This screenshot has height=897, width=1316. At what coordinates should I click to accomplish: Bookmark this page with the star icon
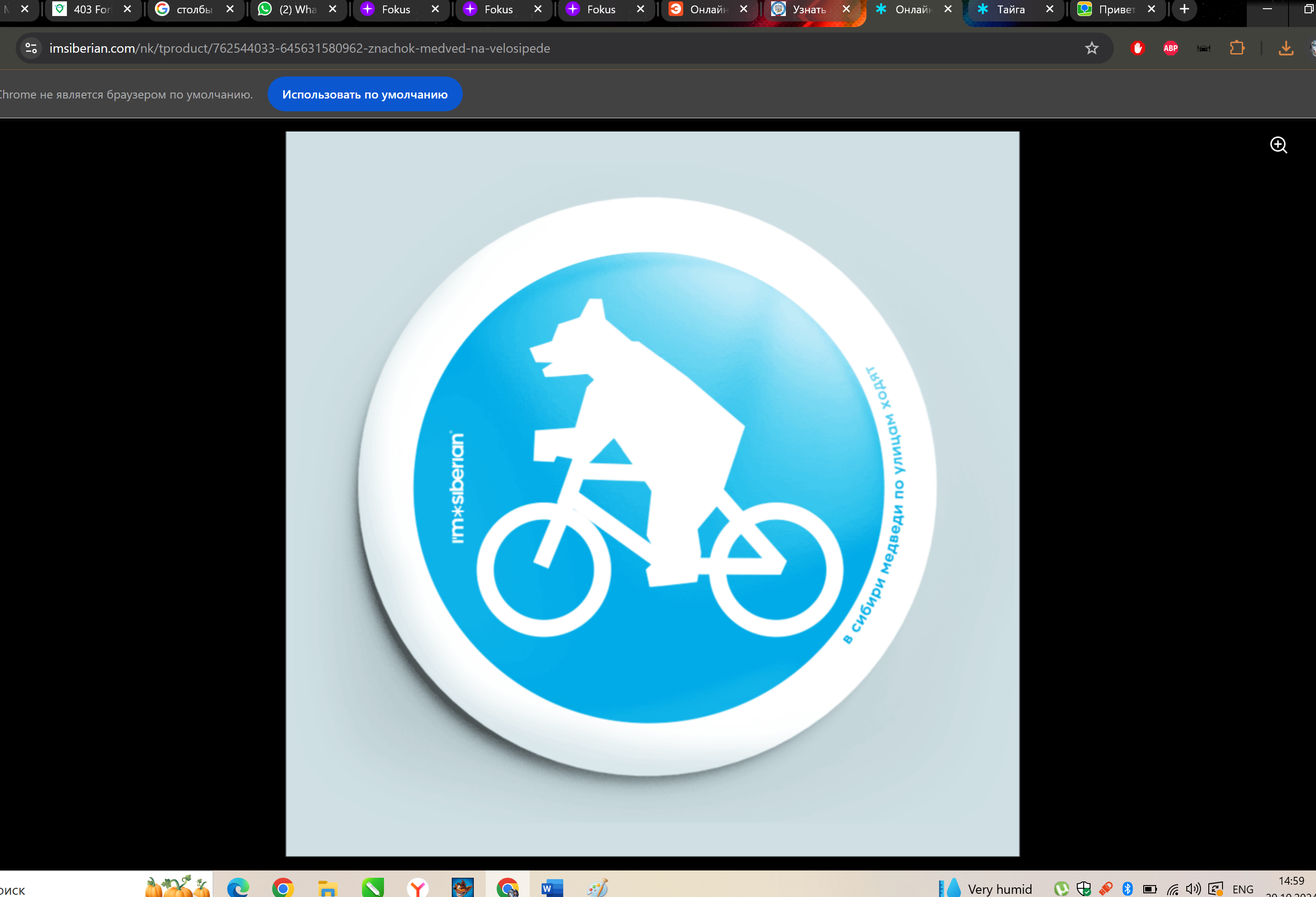pyautogui.click(x=1091, y=48)
